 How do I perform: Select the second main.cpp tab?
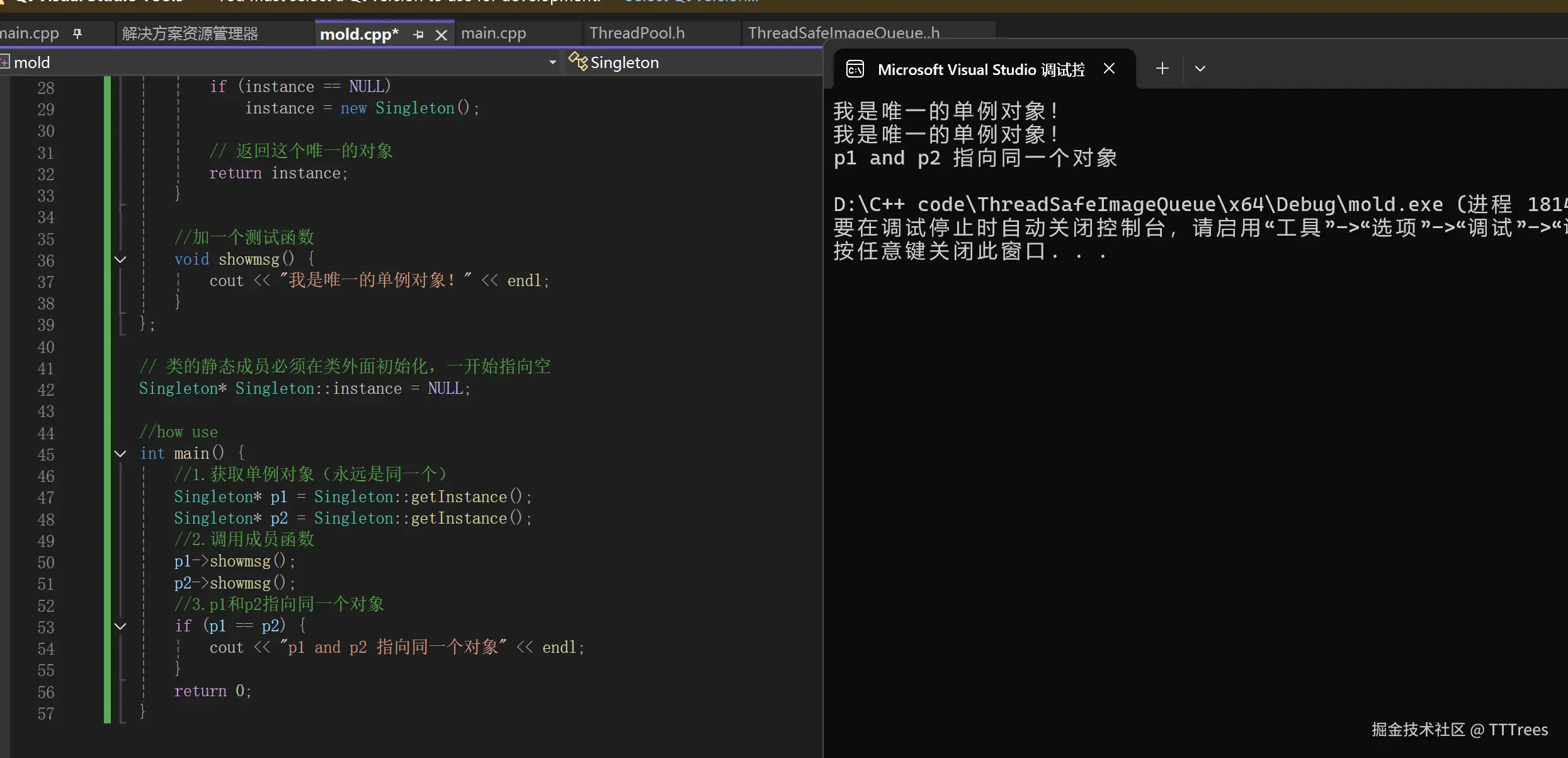(x=493, y=33)
